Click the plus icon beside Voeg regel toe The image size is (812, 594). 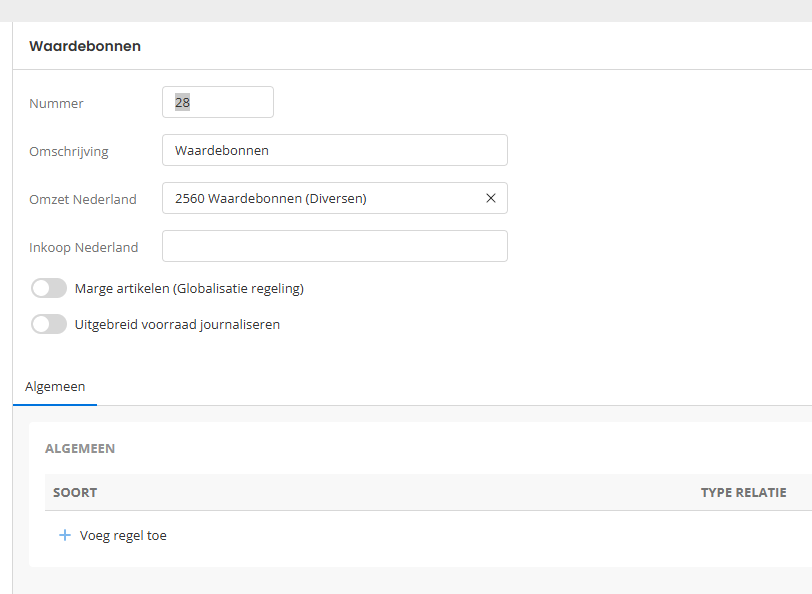coord(65,535)
